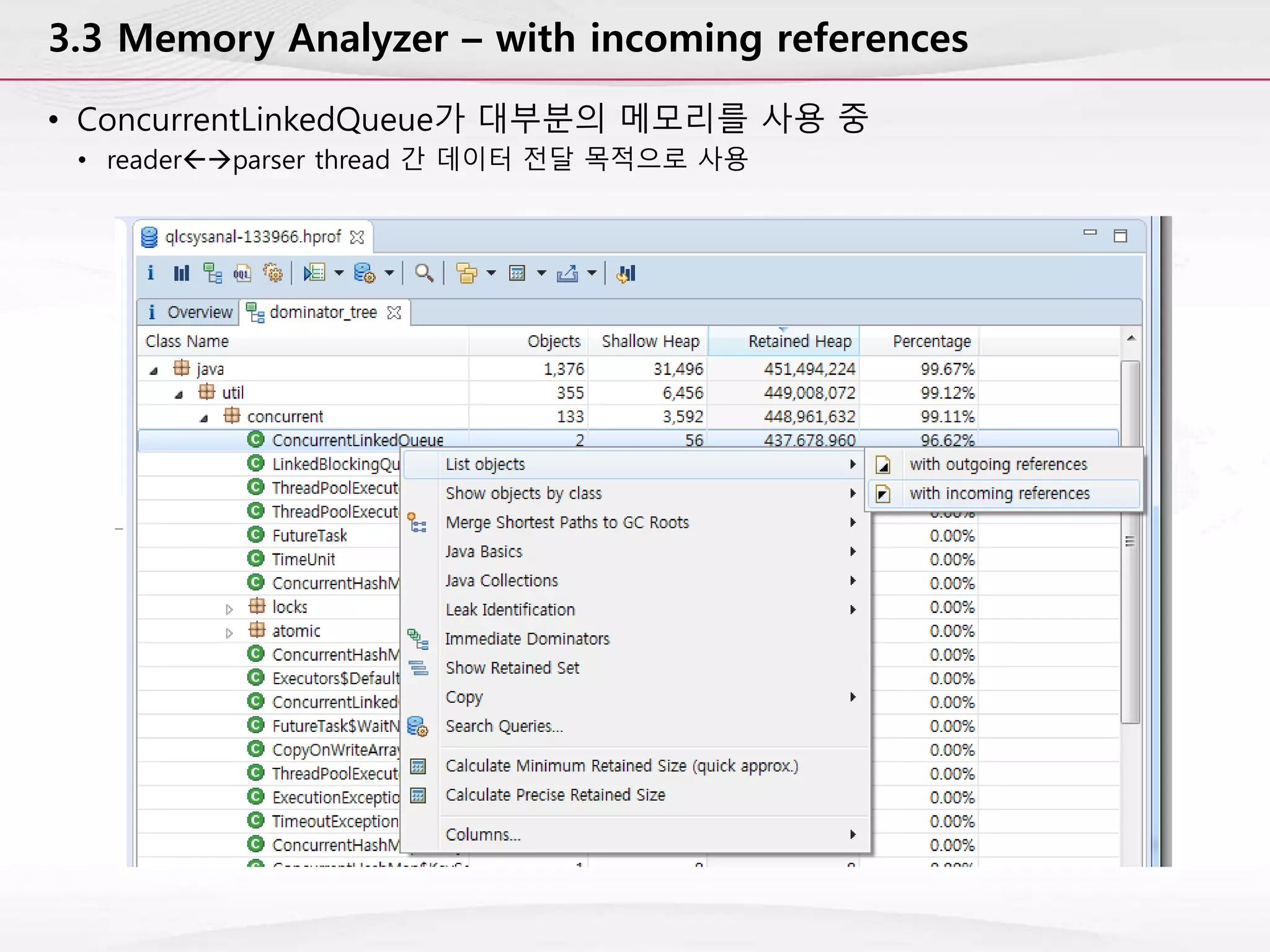The height and width of the screenshot is (952, 1270).
Task: Click the vertical scrollbar up arrow
Action: click(1131, 338)
